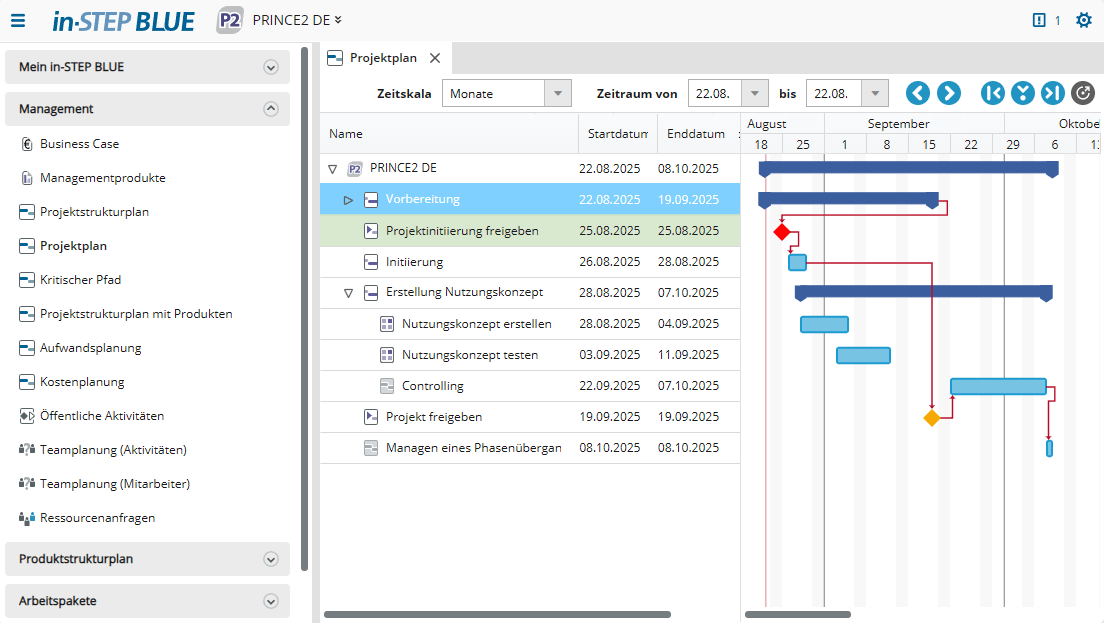Image resolution: width=1104 pixels, height=623 pixels.
Task: Click the grey refresh target icon
Action: (x=1082, y=93)
